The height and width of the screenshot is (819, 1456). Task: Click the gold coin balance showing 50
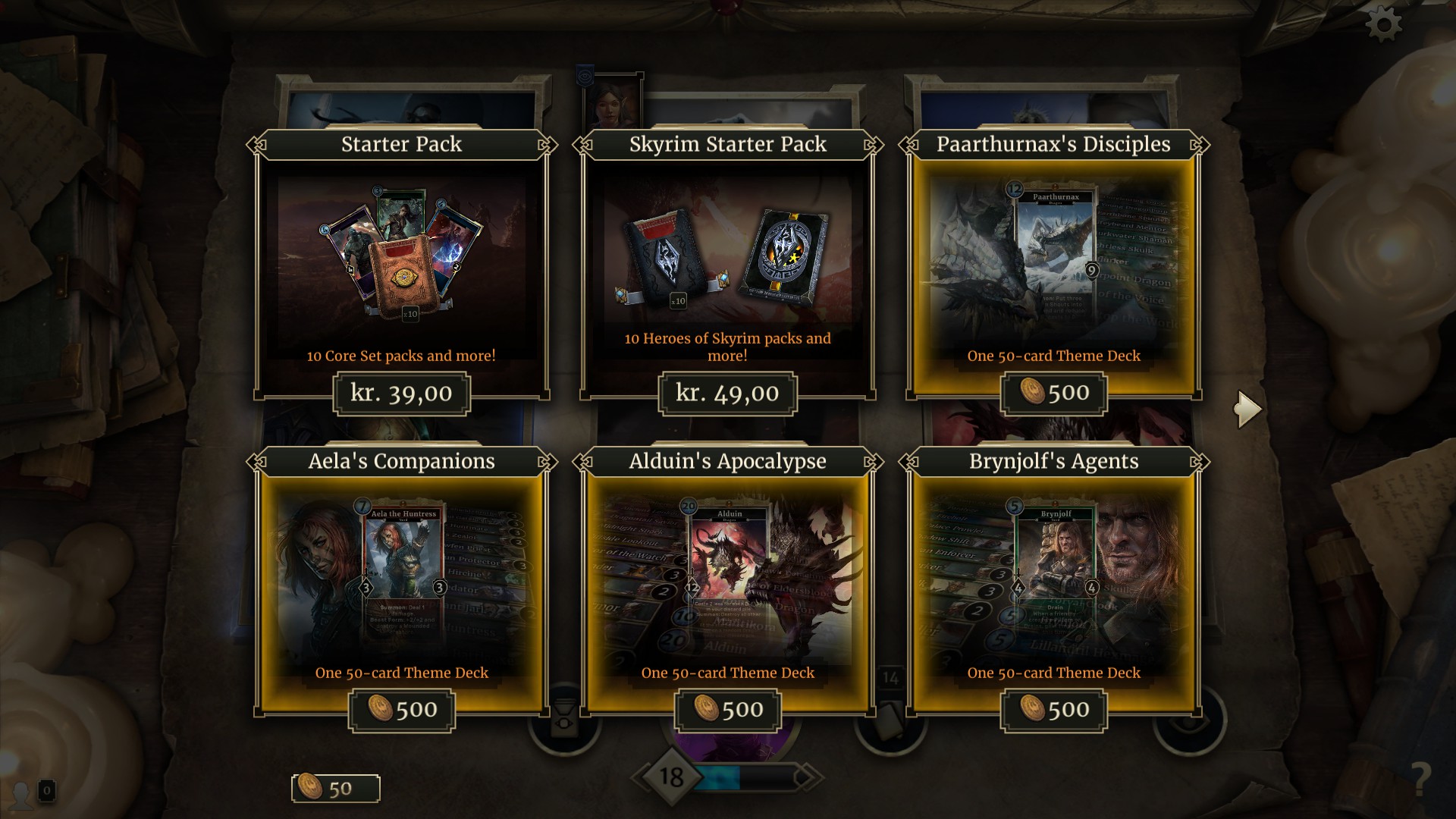point(336,789)
